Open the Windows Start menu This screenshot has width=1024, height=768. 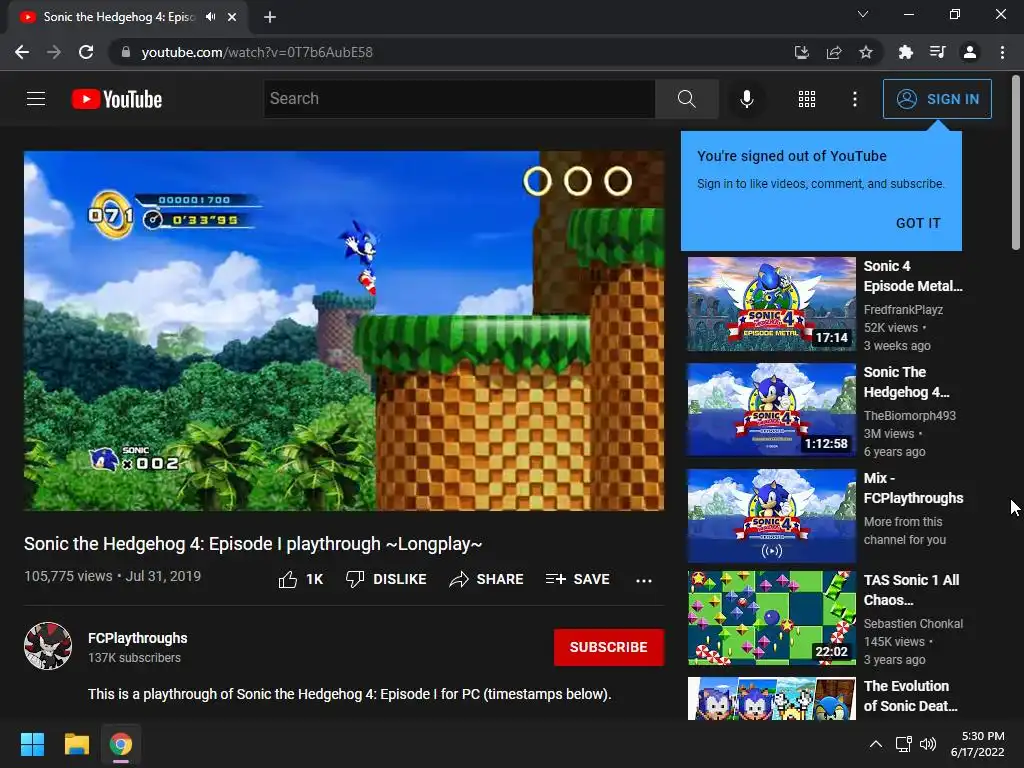click(33, 744)
